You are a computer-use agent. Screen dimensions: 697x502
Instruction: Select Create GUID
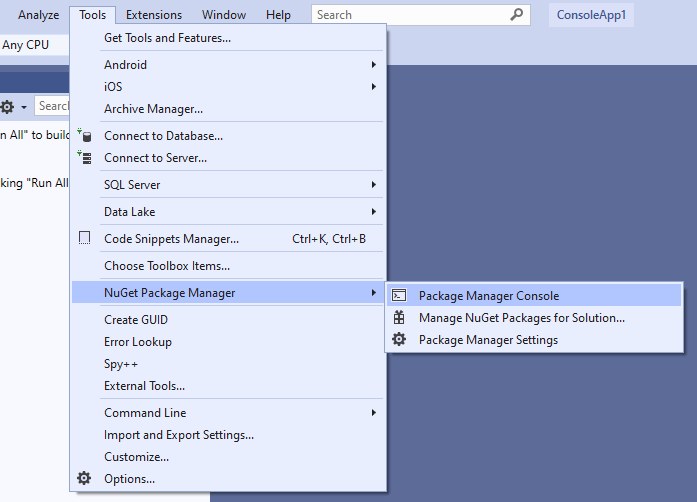228,320
